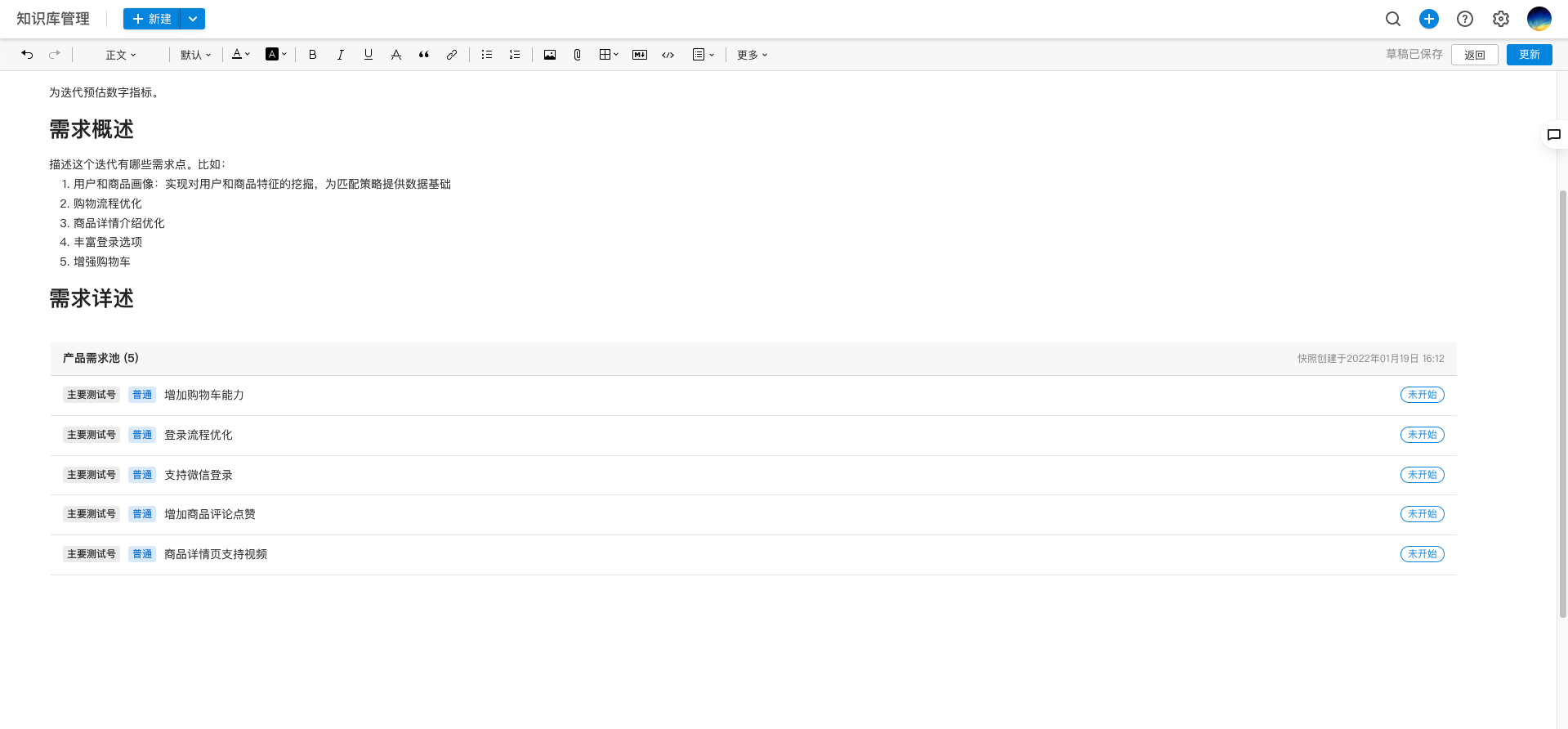Open search with the magnifier icon
Image resolution: width=1568 pixels, height=729 pixels.
click(1393, 19)
